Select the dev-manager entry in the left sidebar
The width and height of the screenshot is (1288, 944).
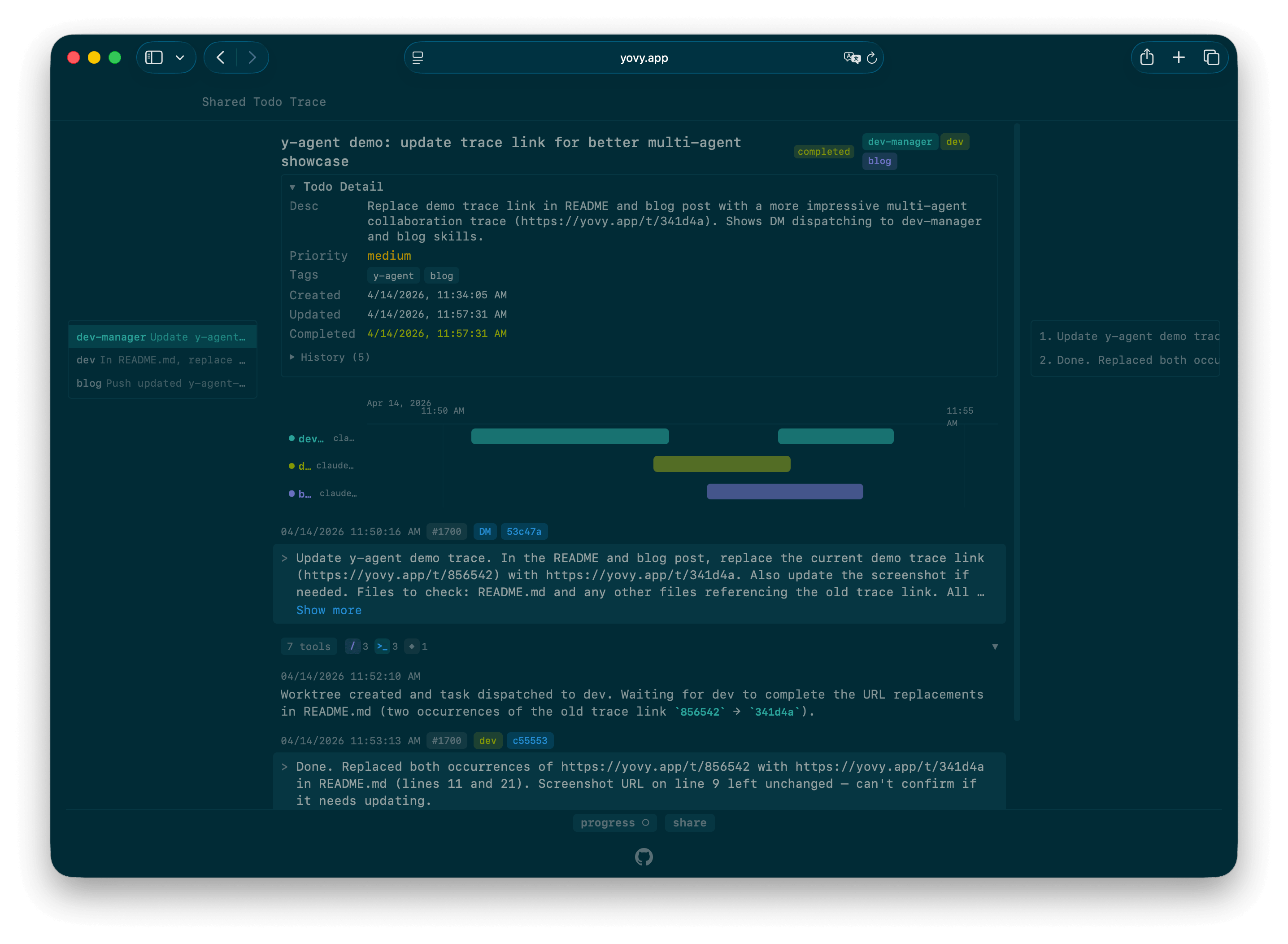click(161, 337)
